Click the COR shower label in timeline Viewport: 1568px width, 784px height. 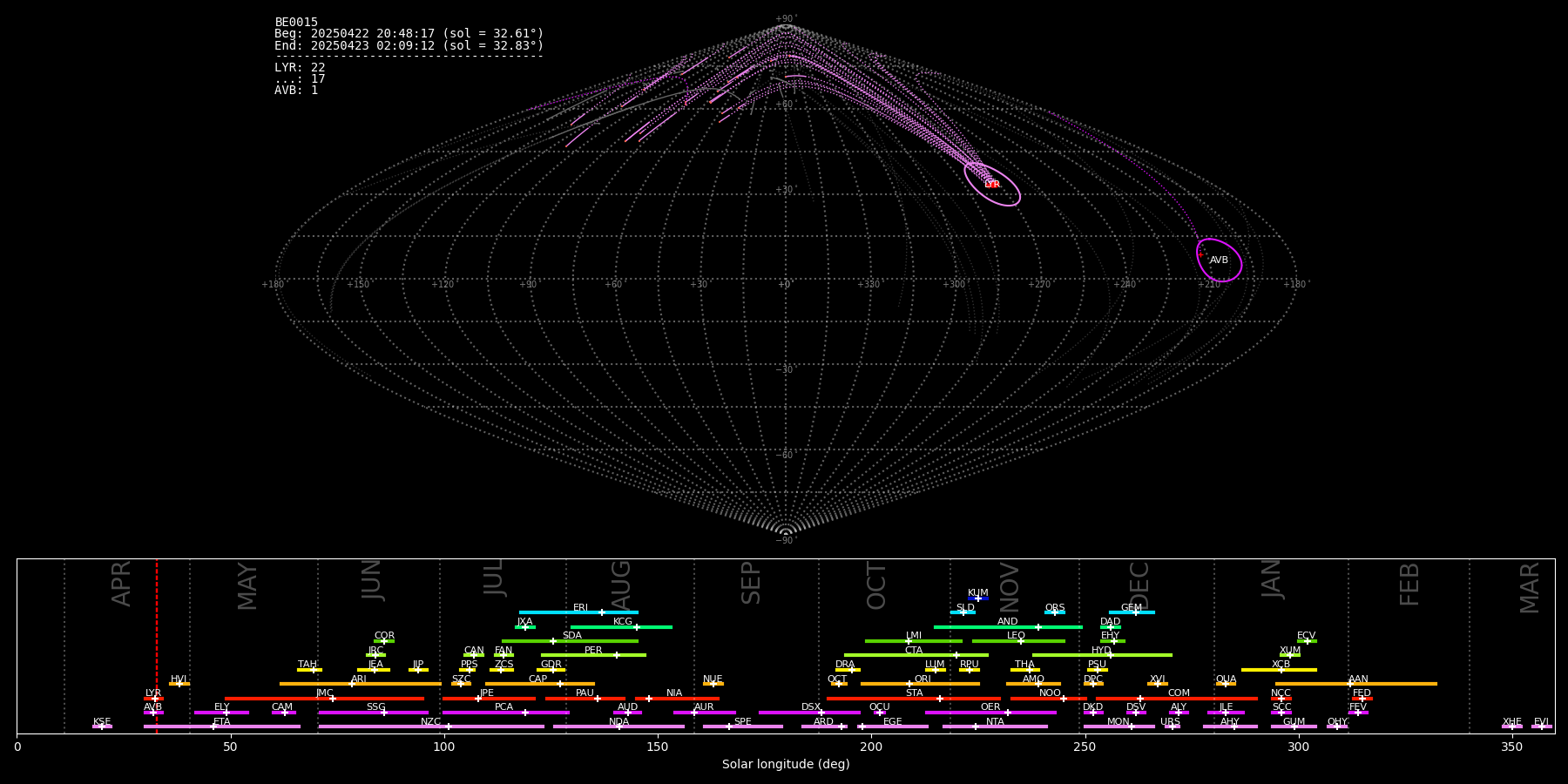coord(384,636)
